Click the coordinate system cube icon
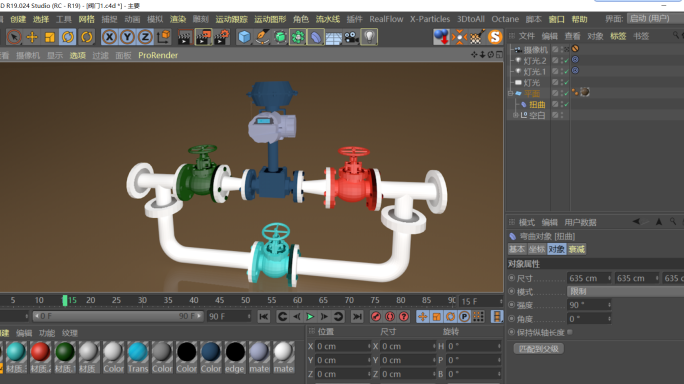The width and height of the screenshot is (684, 384). coord(164,37)
